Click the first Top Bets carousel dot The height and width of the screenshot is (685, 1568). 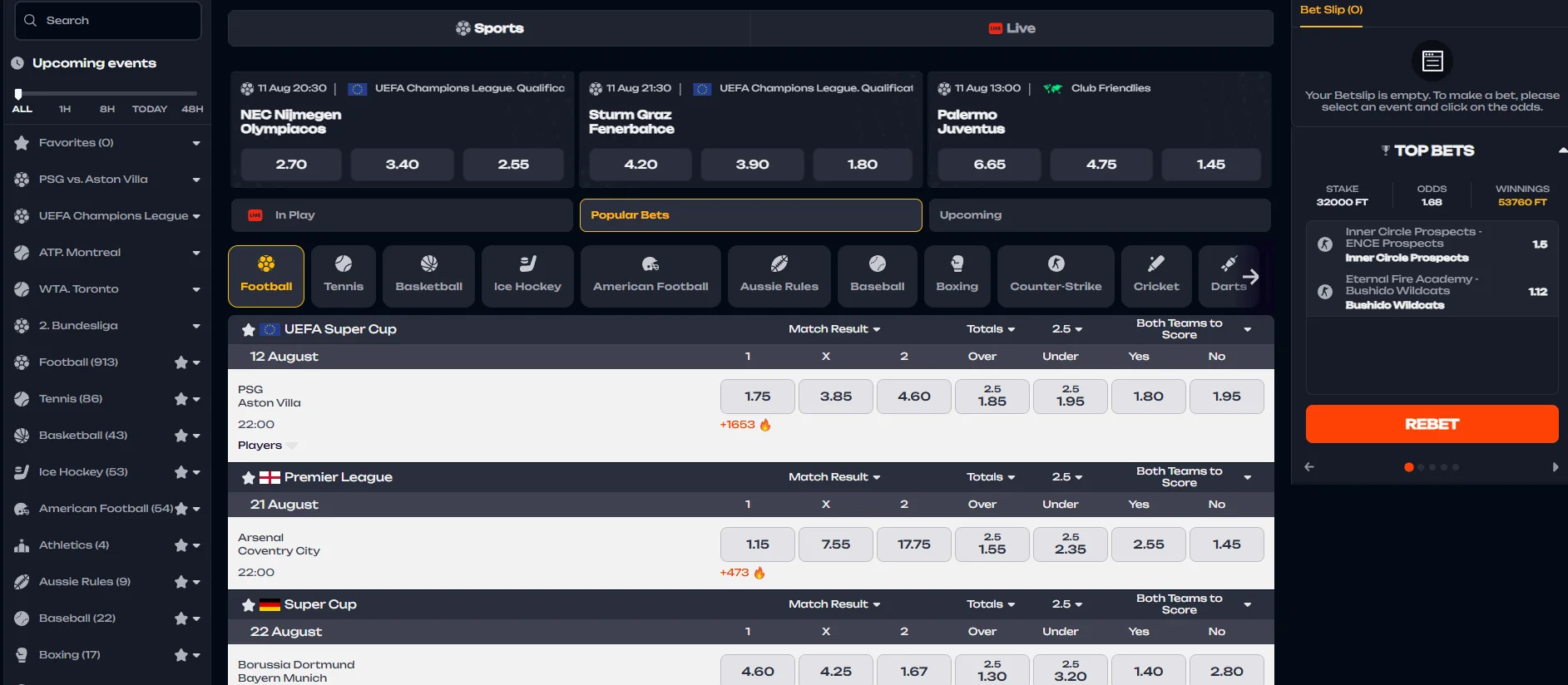(1408, 467)
